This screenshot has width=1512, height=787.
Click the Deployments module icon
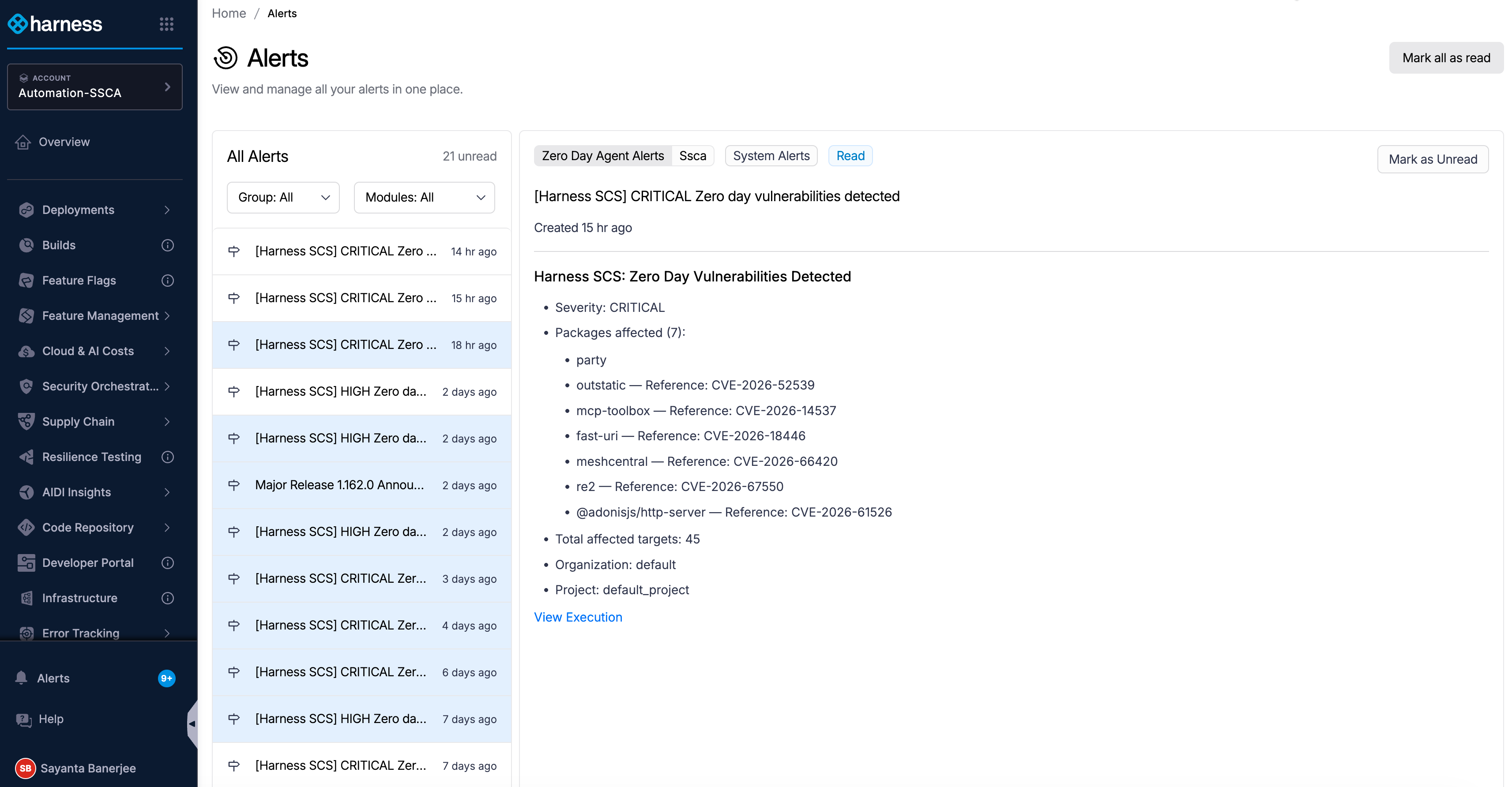point(26,210)
